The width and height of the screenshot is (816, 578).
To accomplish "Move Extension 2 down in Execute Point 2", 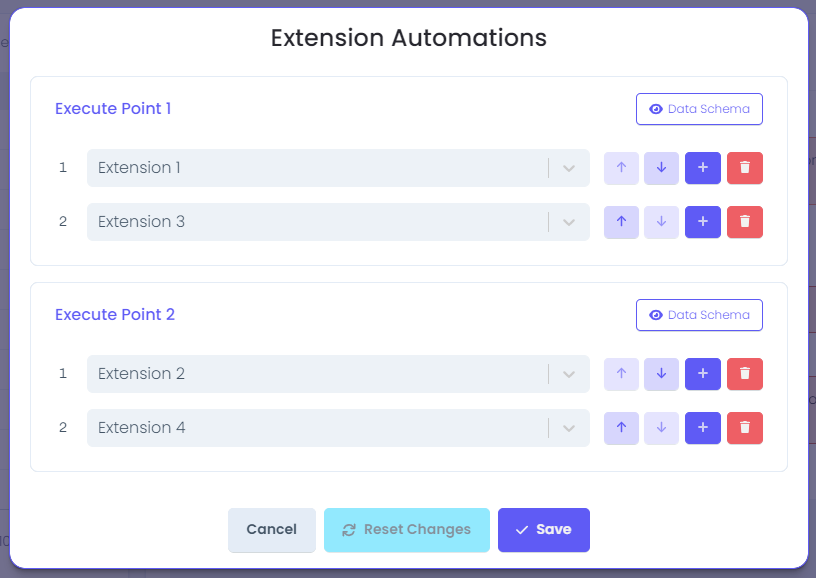I will coord(661,374).
